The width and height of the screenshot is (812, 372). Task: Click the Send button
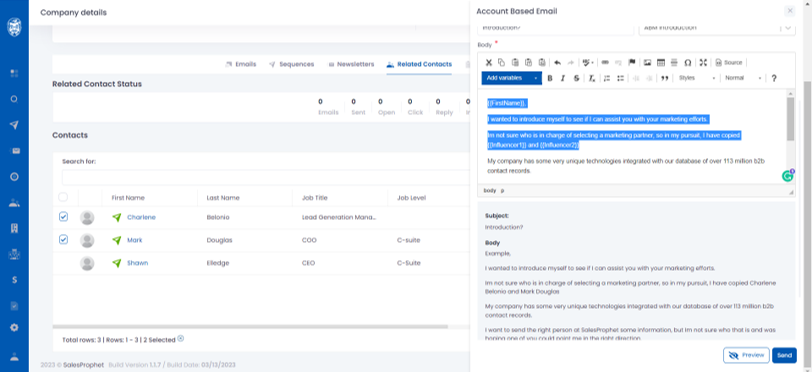pos(784,355)
